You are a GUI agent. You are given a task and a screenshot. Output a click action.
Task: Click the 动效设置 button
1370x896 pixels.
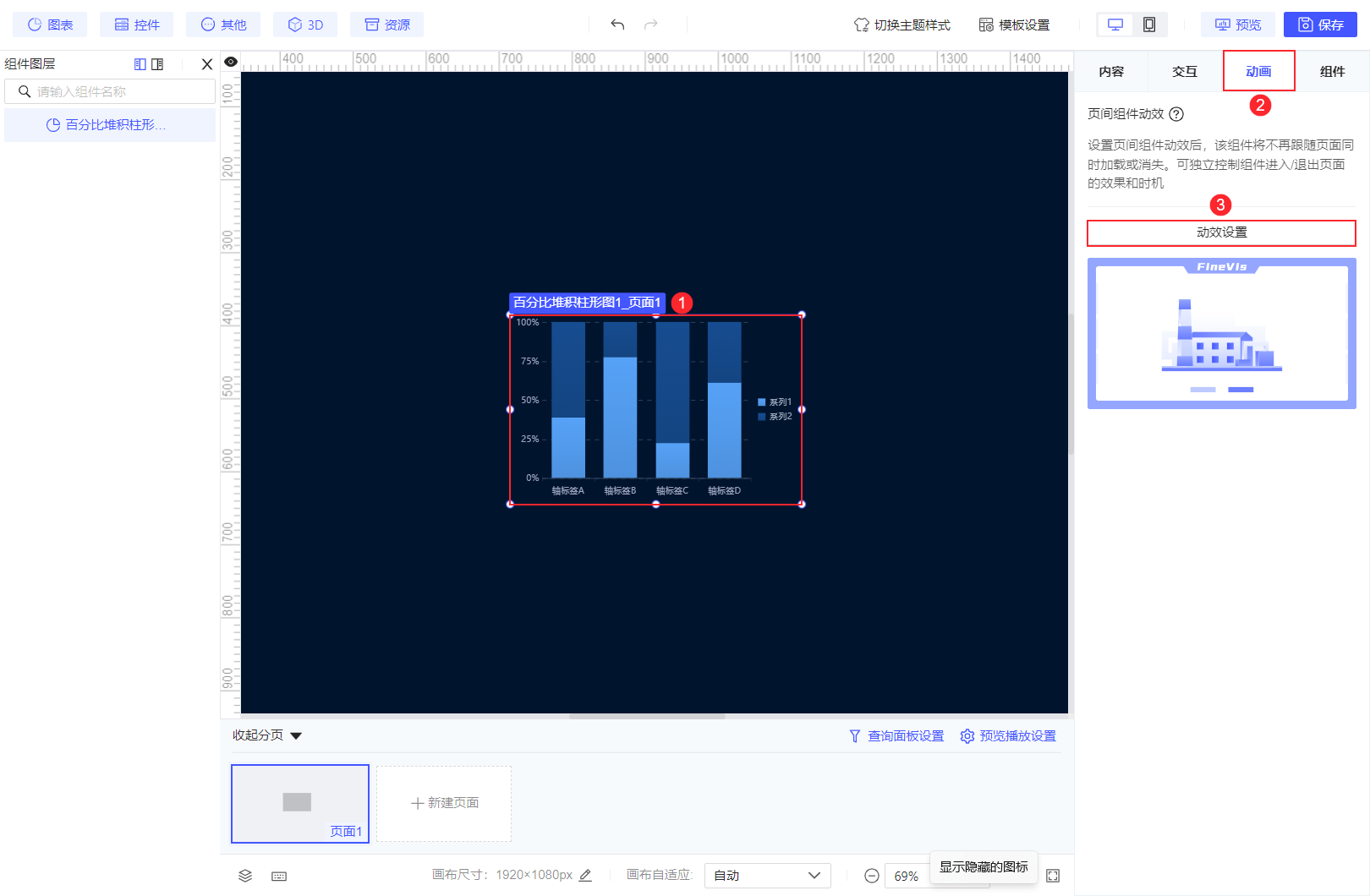pos(1221,232)
